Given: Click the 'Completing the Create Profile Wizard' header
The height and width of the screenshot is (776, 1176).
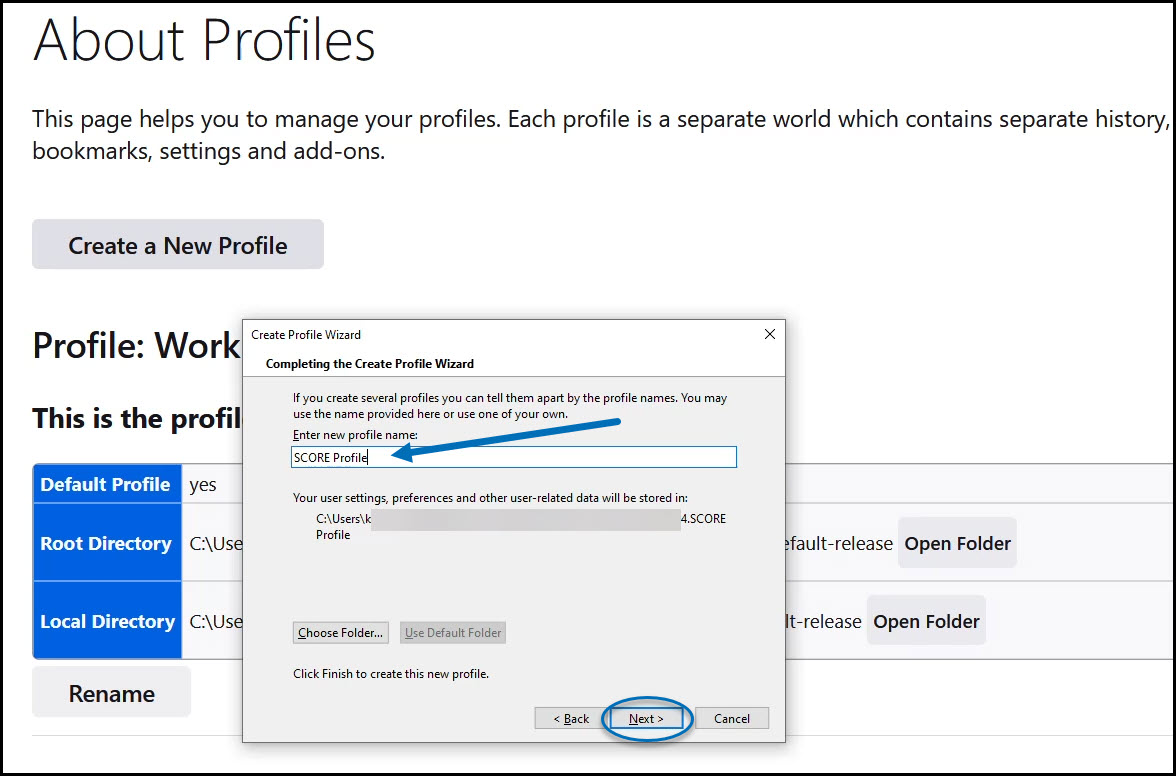Looking at the screenshot, I should 370,364.
